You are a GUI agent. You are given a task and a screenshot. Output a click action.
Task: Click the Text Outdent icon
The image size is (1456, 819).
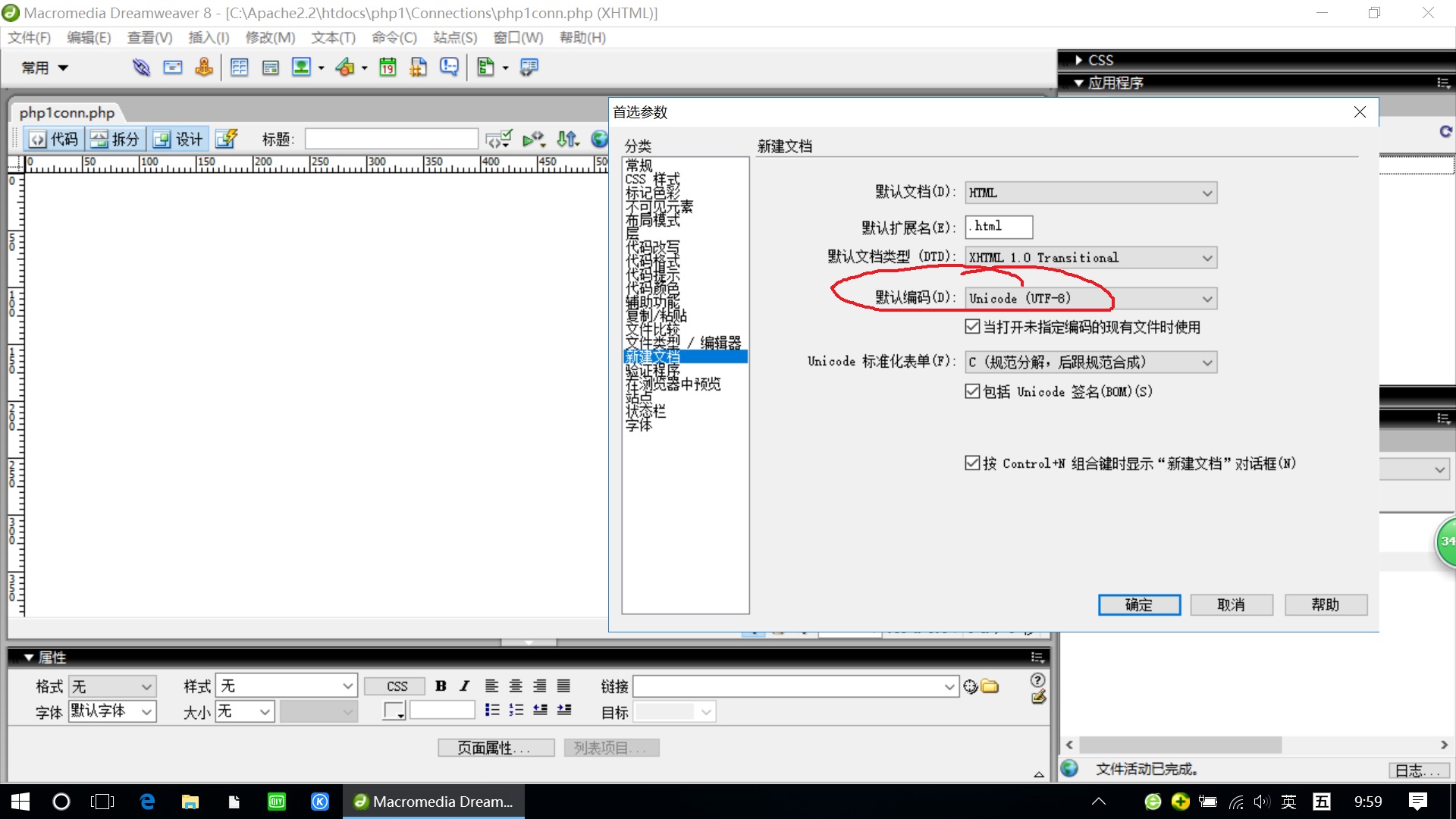pos(540,710)
